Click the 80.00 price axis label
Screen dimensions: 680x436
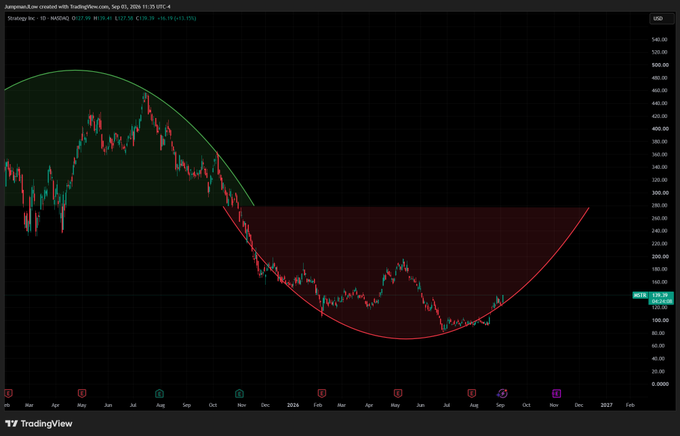tap(658, 333)
